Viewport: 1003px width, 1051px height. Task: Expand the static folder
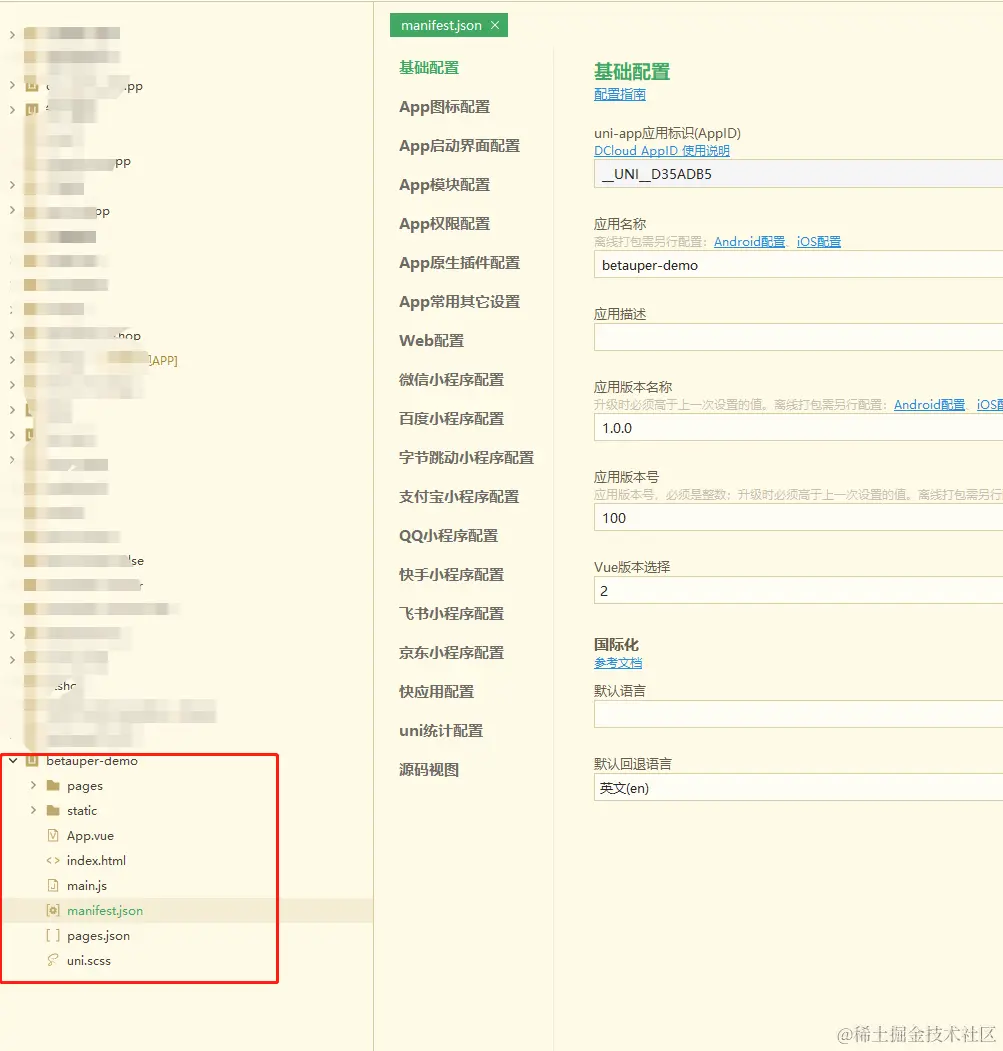pos(34,810)
